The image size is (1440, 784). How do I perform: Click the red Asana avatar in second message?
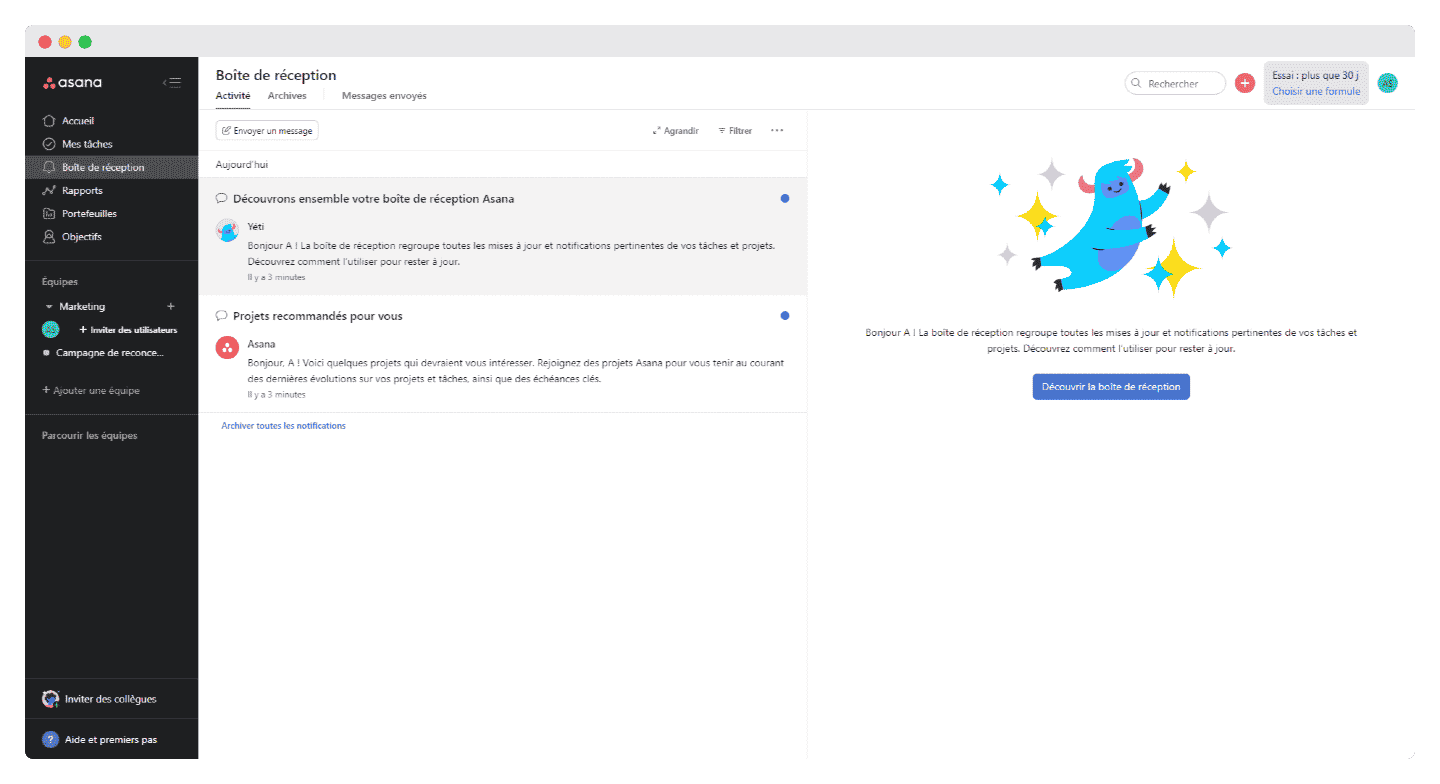(x=227, y=347)
